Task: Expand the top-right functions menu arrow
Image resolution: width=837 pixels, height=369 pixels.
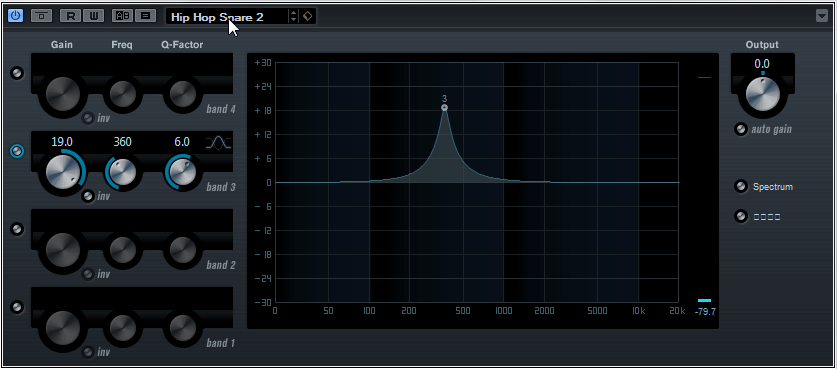Action: 822,17
